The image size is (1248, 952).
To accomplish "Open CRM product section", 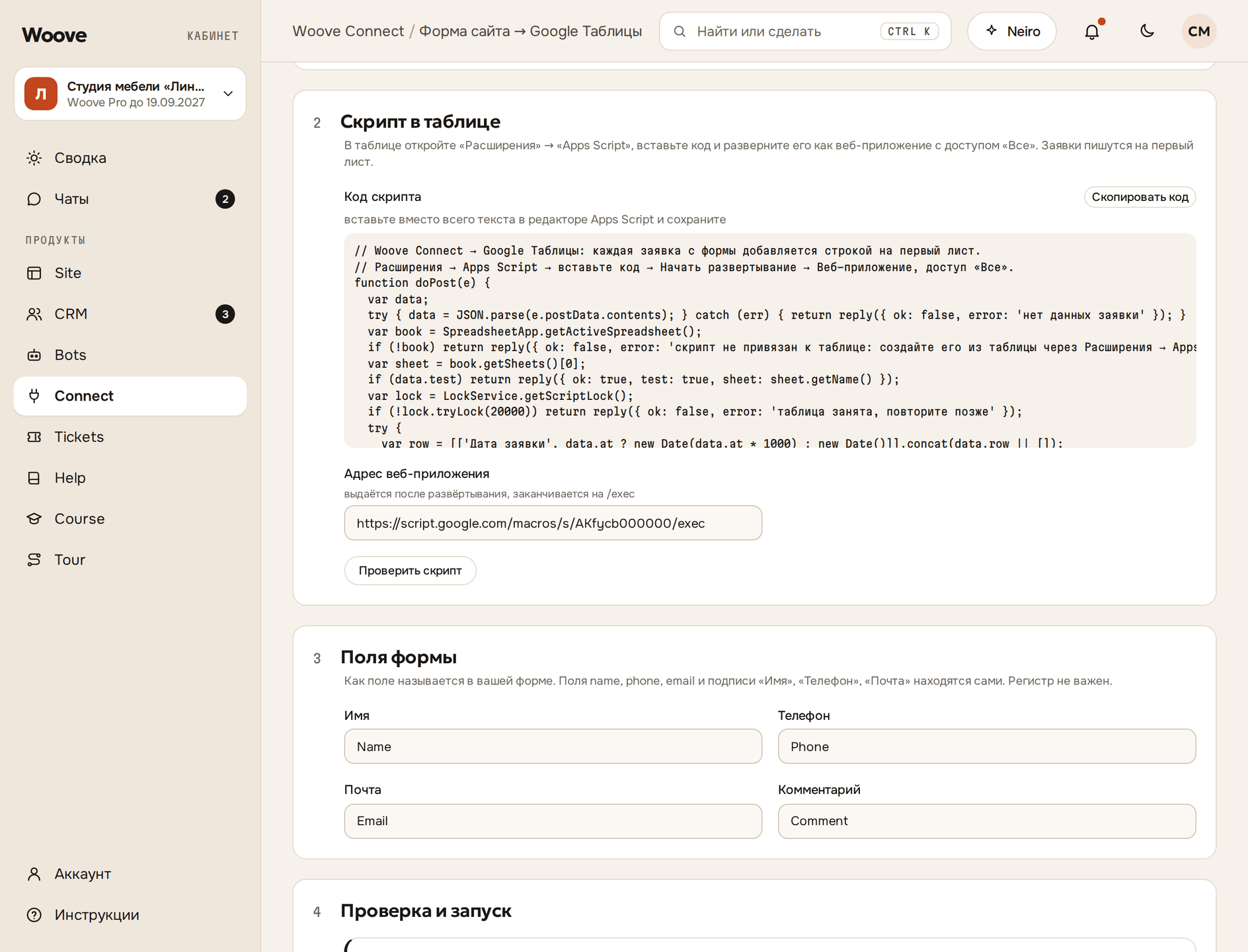I will [130, 314].
